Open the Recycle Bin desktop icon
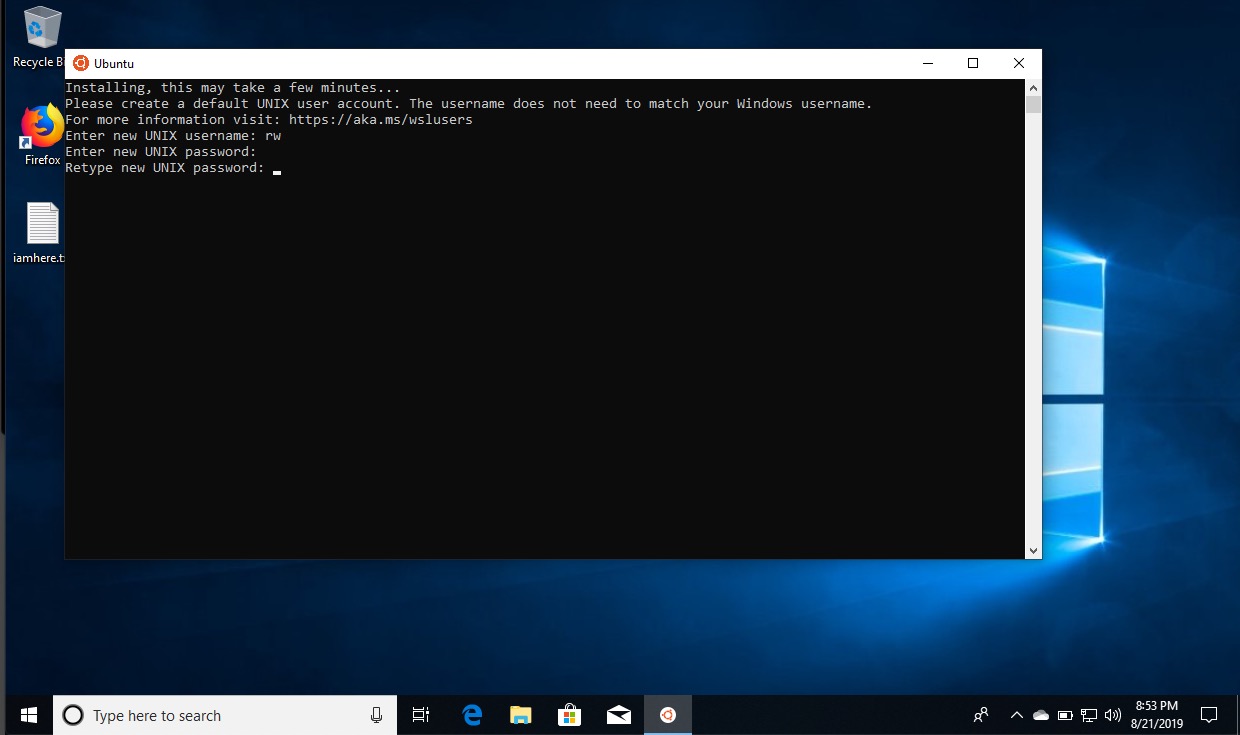 click(40, 30)
